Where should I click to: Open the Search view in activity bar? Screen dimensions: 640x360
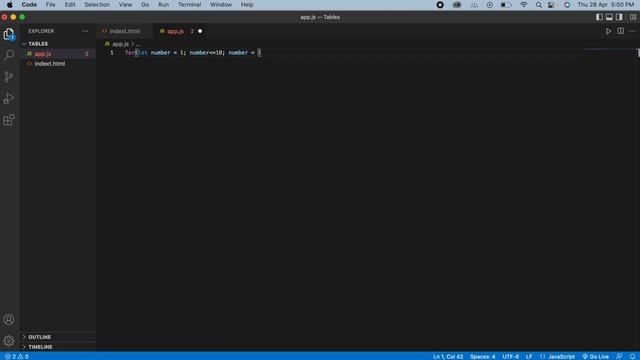[9, 55]
